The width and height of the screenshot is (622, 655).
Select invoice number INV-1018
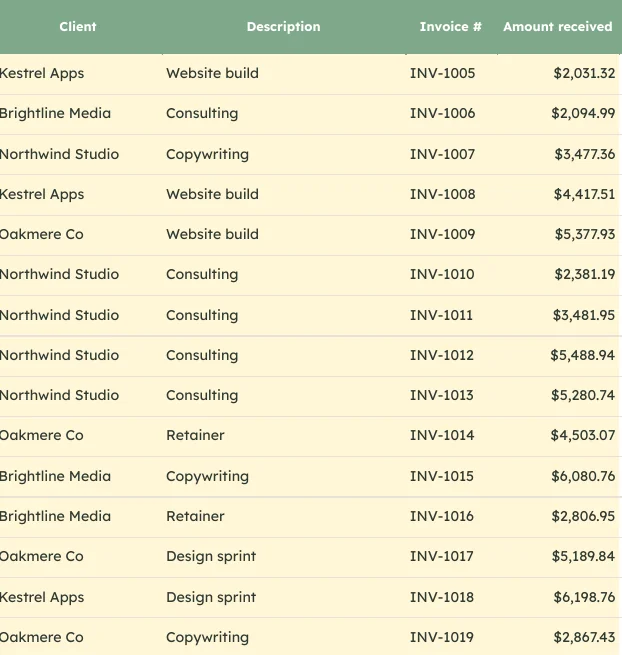442,597
